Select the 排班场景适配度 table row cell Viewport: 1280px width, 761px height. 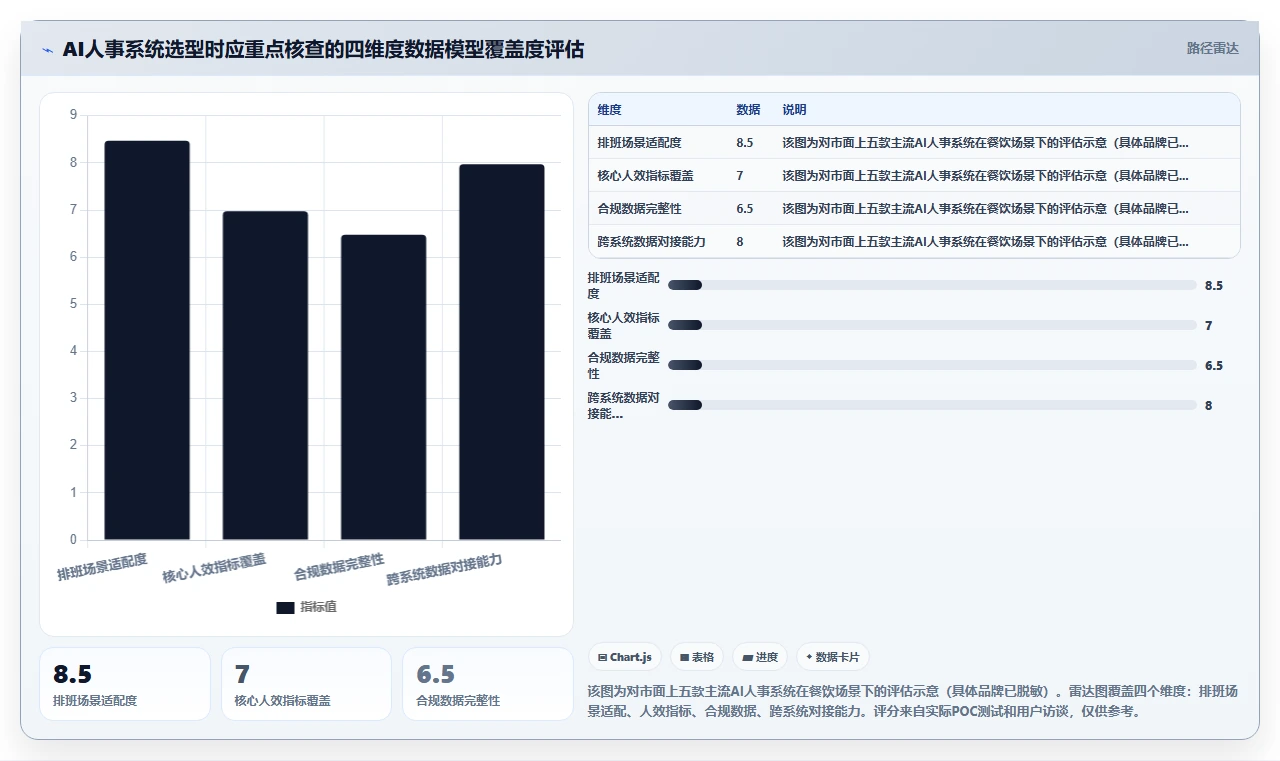639,143
